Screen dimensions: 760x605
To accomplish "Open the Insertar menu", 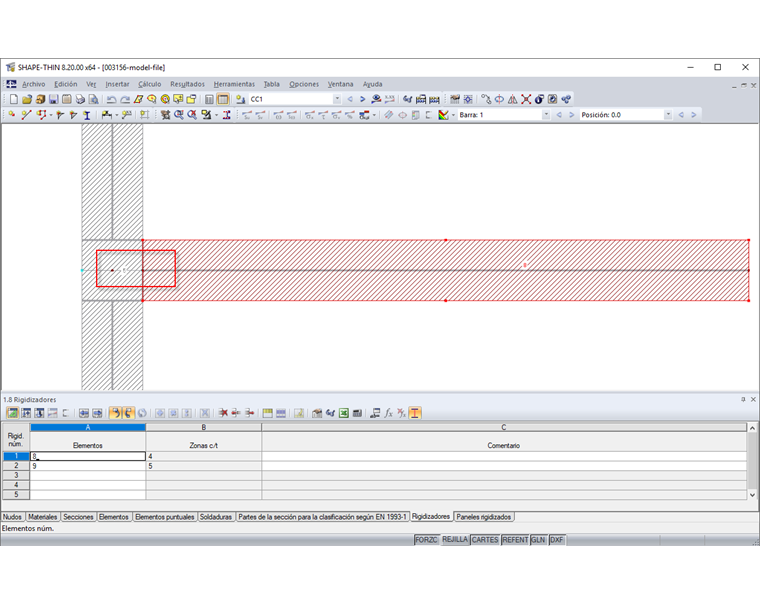I will point(117,84).
